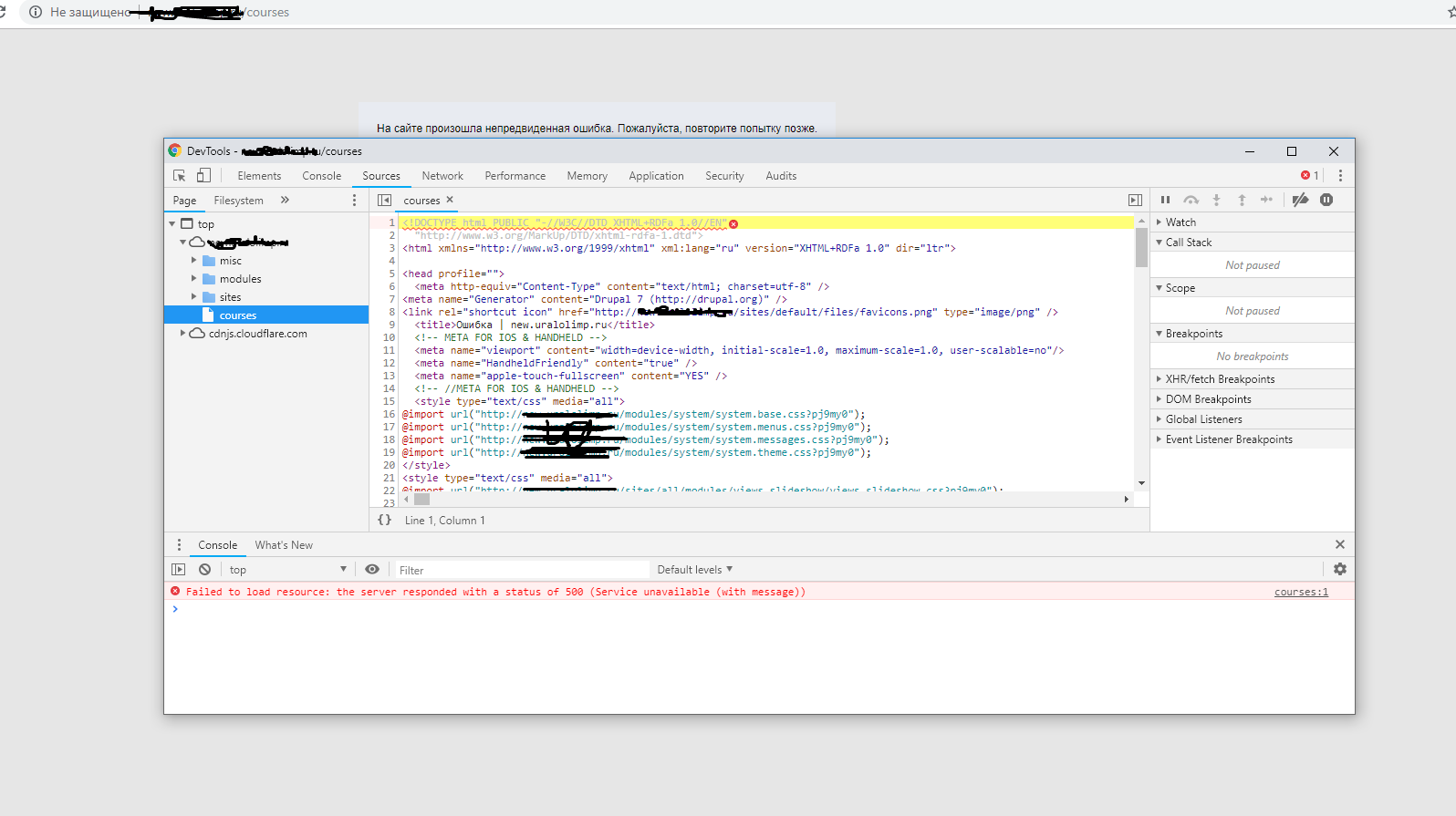Viewport: 1456px width, 816px height.
Task: Open the console context dropdown 'top'
Action: click(x=287, y=569)
